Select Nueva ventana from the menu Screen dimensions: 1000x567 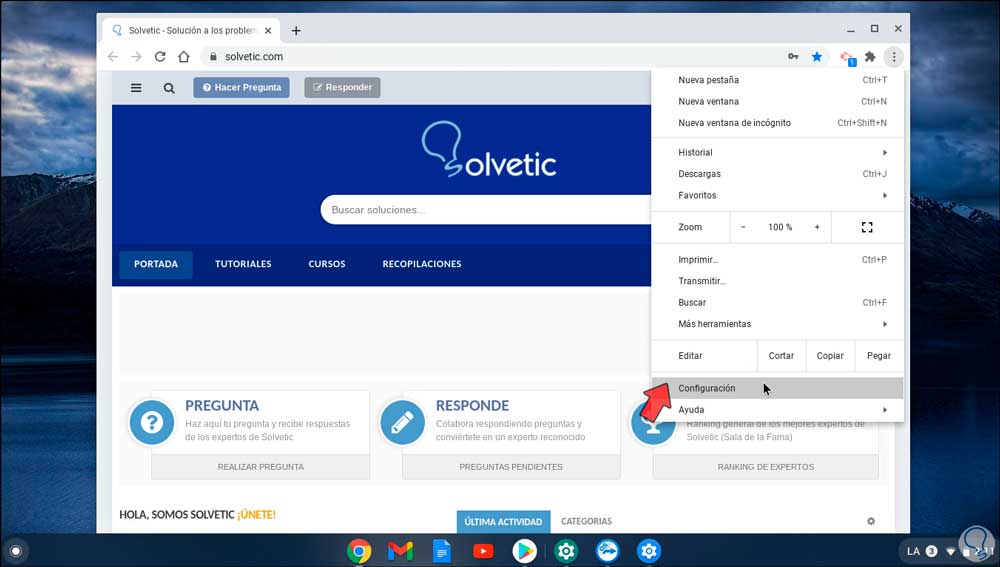point(777,101)
